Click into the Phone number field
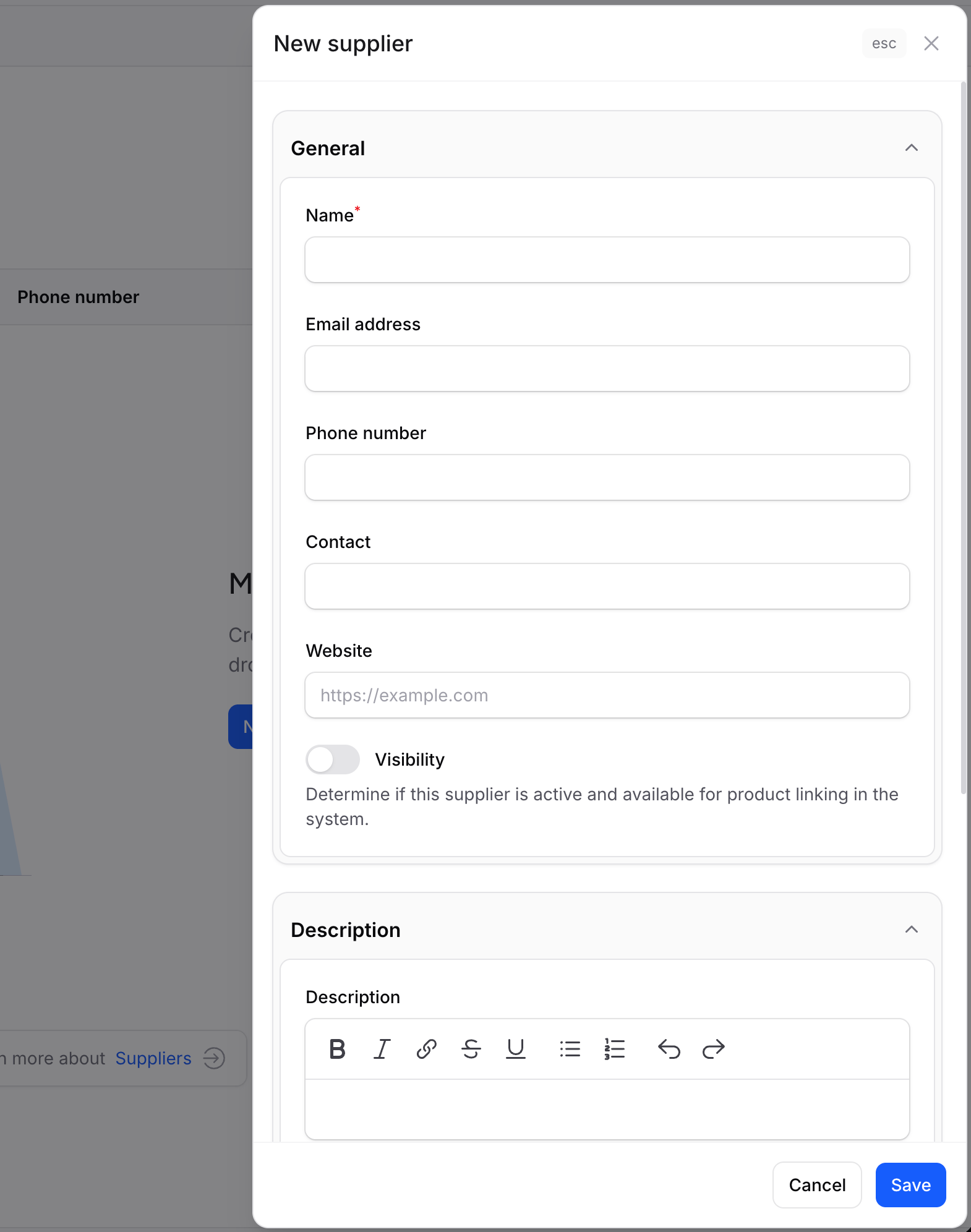 click(607, 477)
